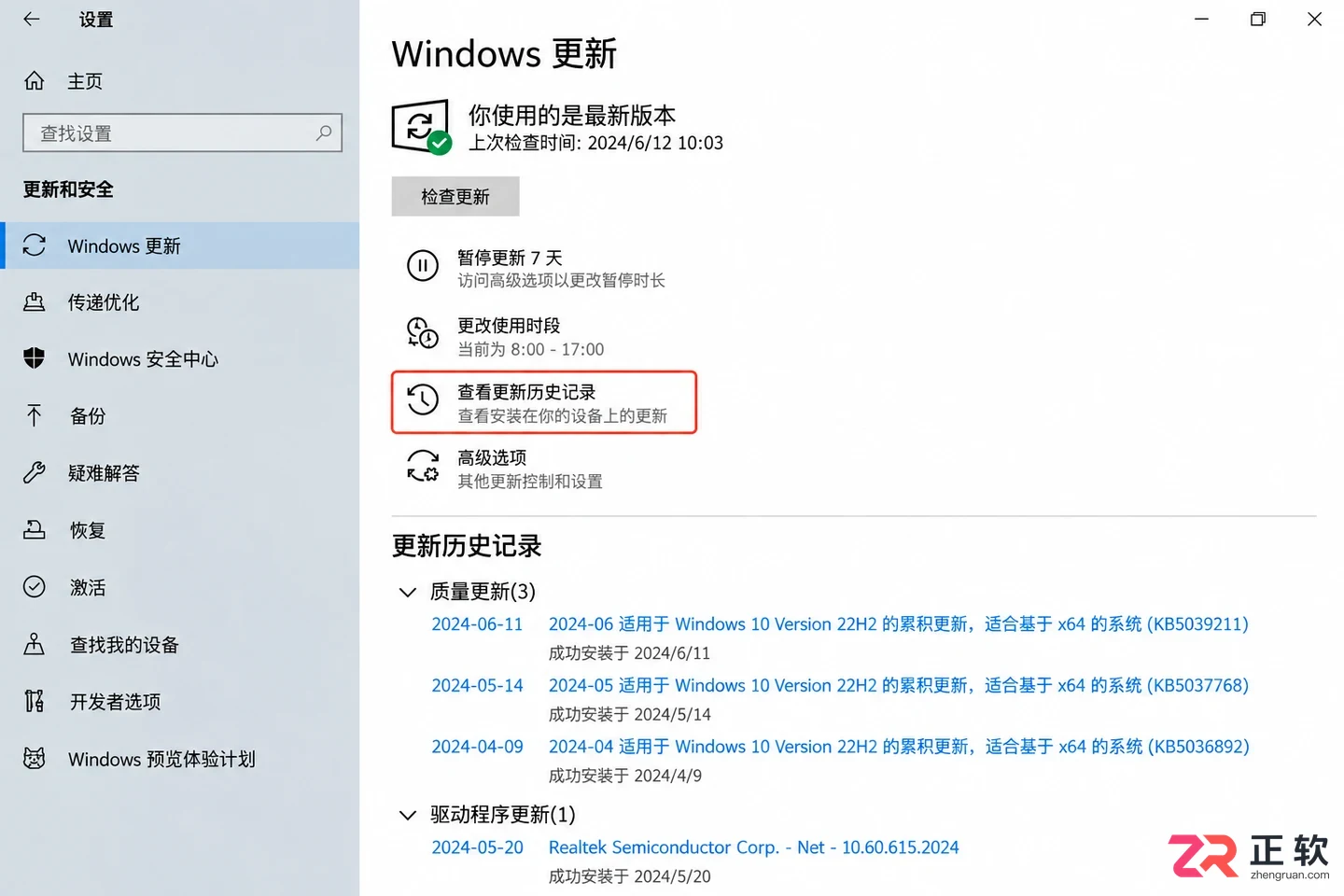Close the Settings window

pos(1314,19)
